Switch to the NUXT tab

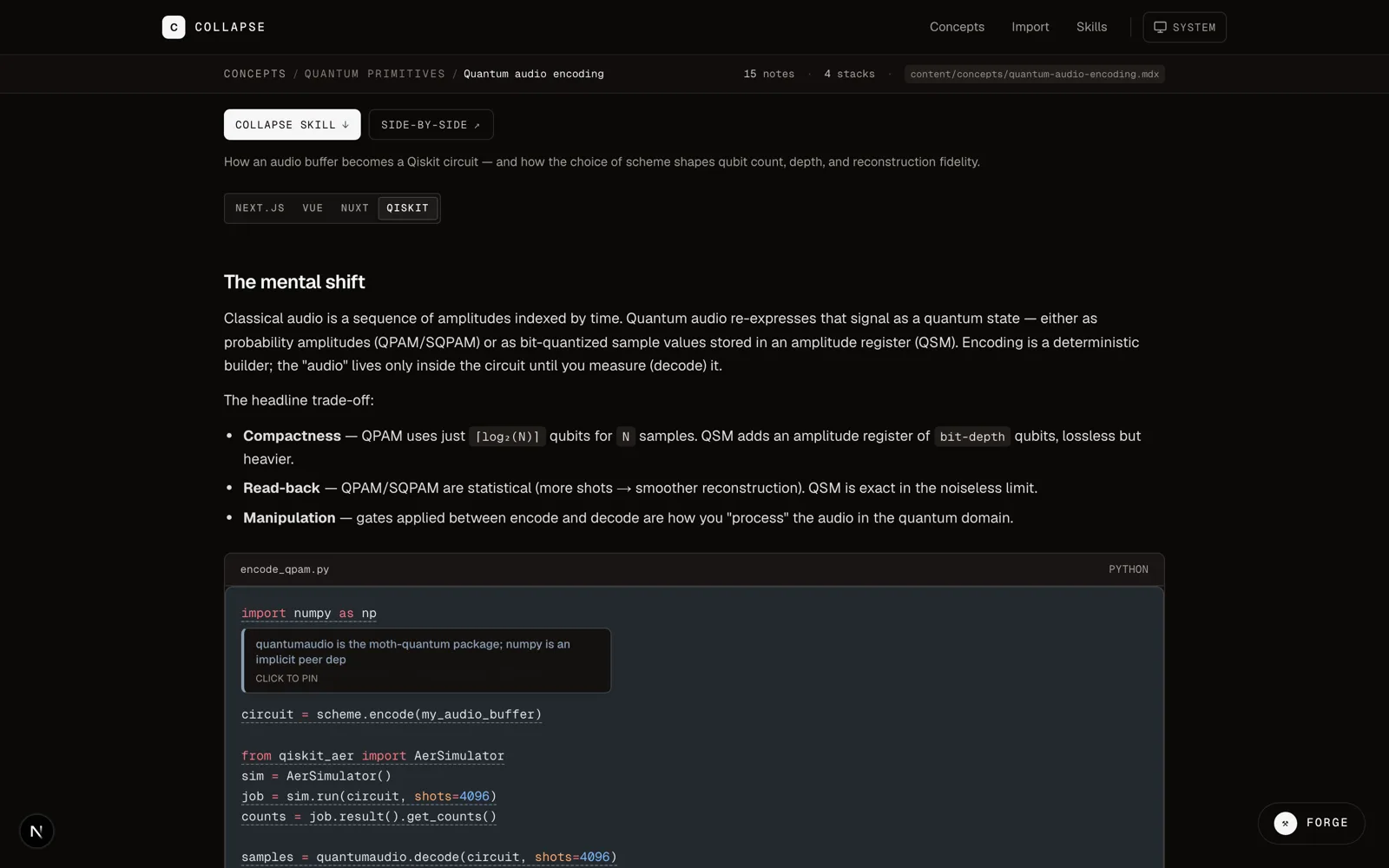tap(354, 208)
